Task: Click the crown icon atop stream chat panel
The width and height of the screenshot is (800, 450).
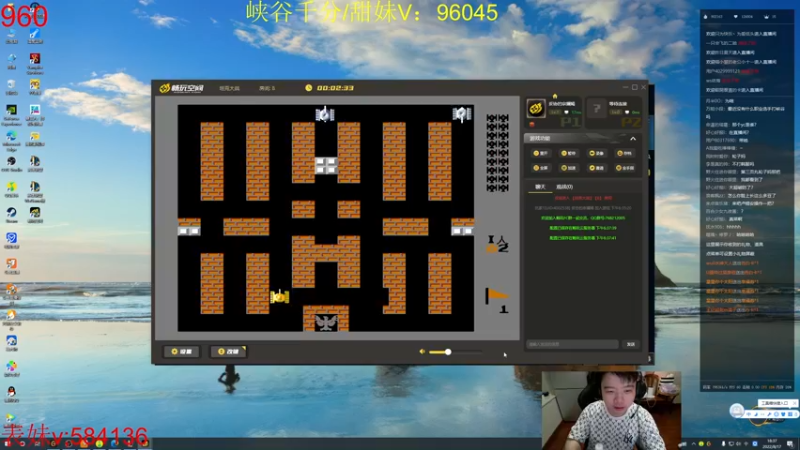Action: point(766,16)
